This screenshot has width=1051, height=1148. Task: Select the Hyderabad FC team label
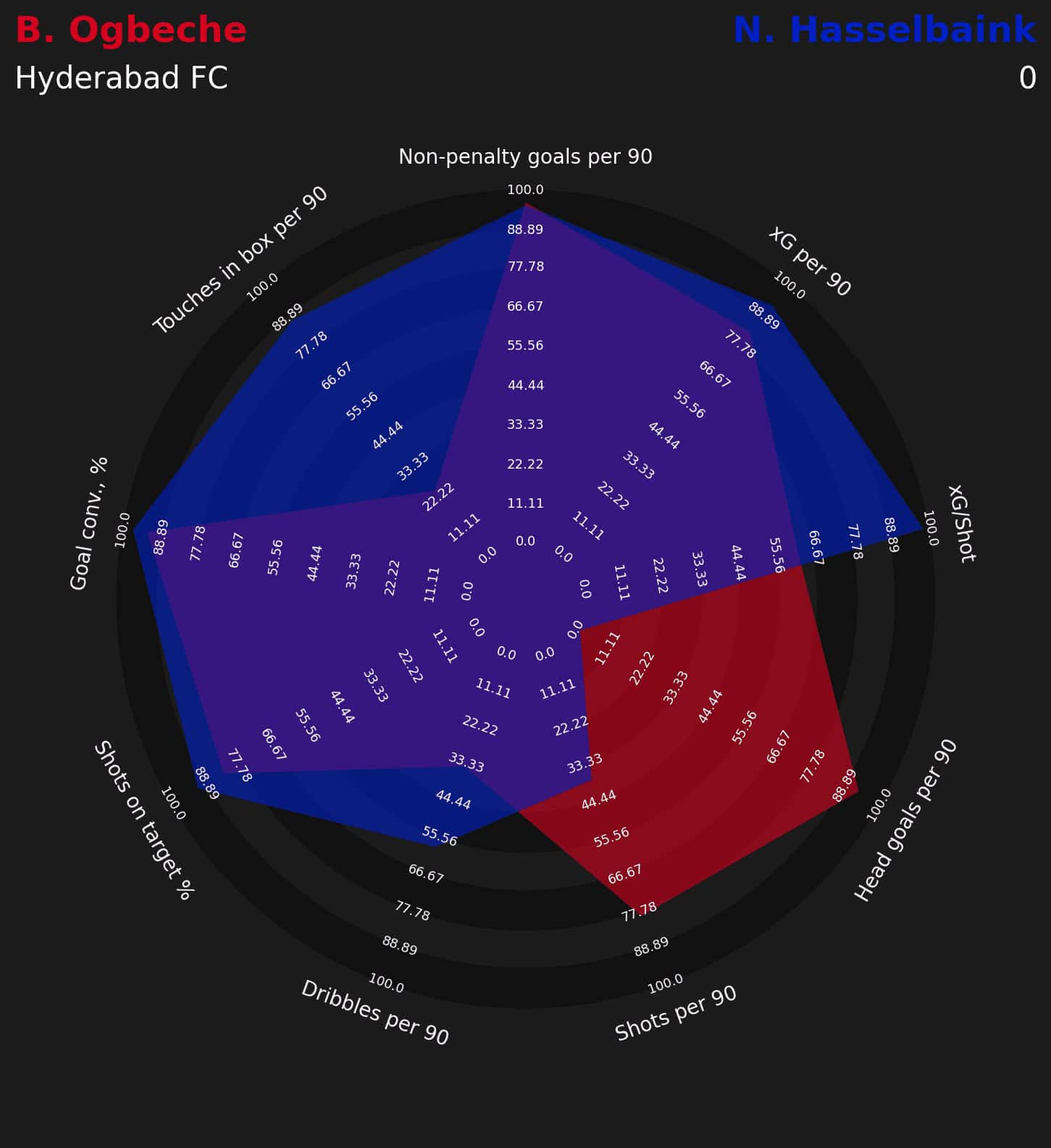(x=122, y=78)
